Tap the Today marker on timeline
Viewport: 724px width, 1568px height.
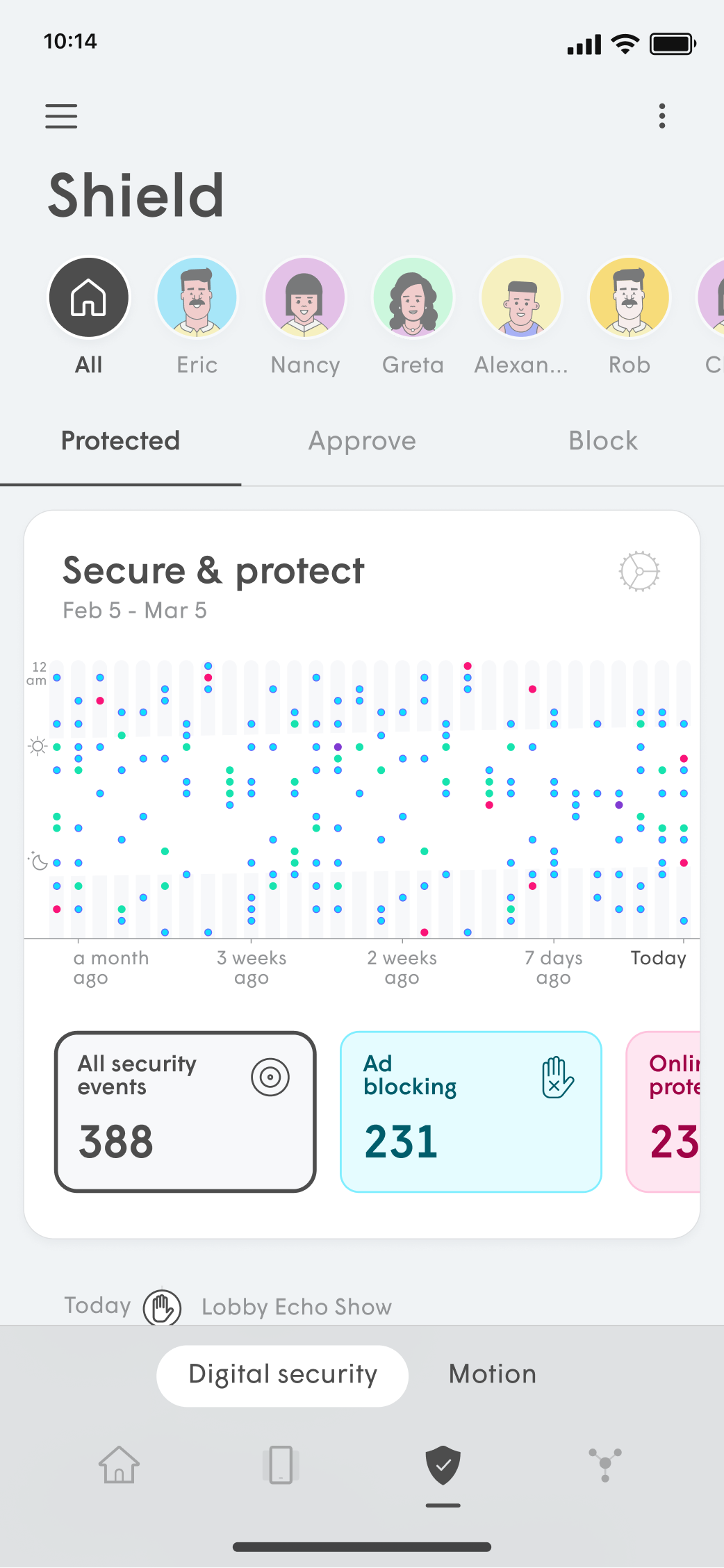point(658,958)
